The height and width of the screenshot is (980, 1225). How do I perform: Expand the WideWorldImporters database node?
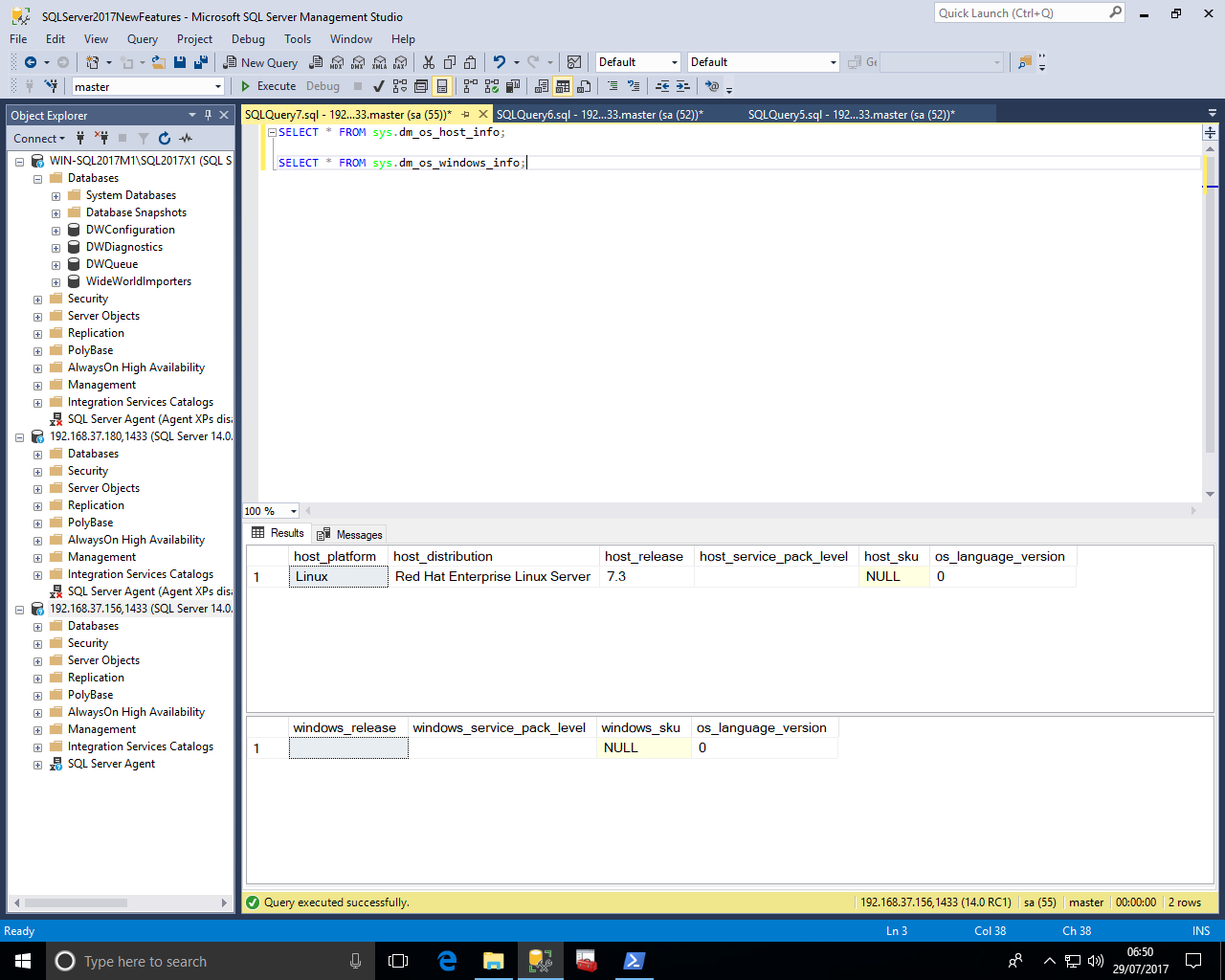click(x=56, y=282)
